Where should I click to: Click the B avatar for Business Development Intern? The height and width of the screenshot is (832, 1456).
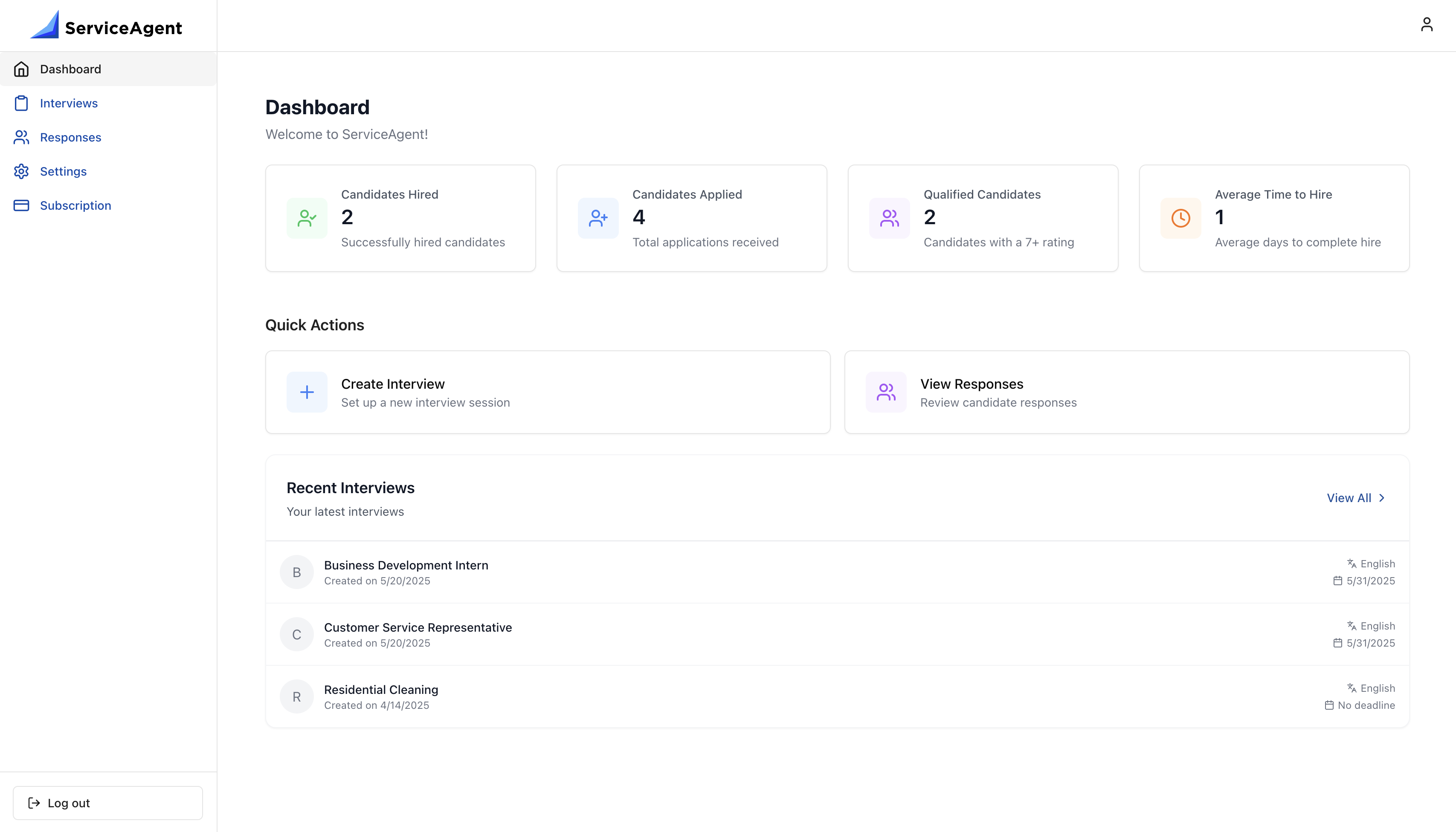pos(297,572)
